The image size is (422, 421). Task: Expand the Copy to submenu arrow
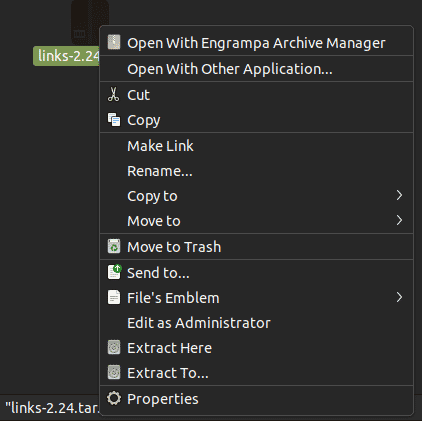point(399,195)
